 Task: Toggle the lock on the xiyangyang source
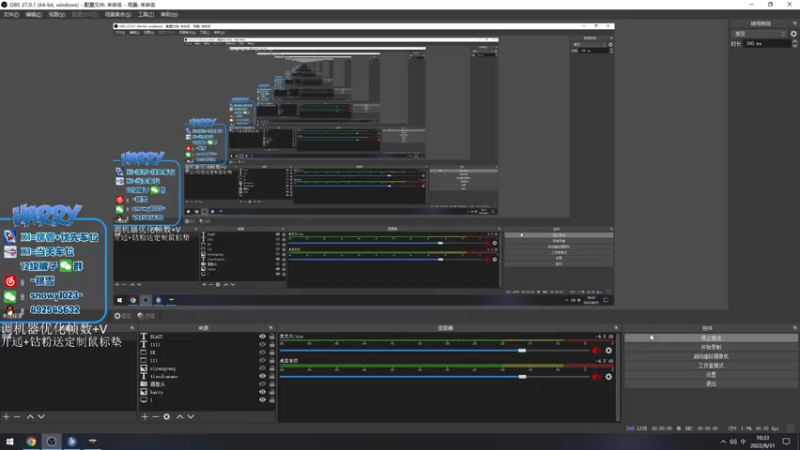271,368
